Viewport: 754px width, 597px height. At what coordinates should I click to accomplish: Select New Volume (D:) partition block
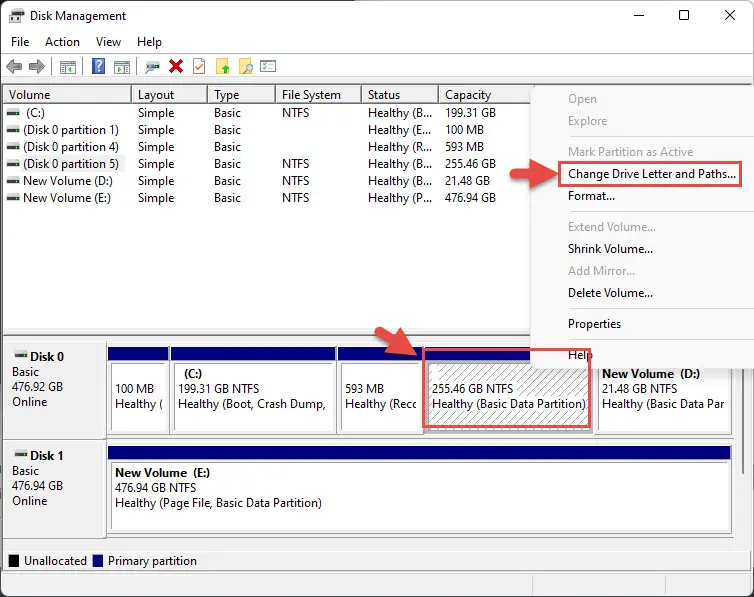664,400
